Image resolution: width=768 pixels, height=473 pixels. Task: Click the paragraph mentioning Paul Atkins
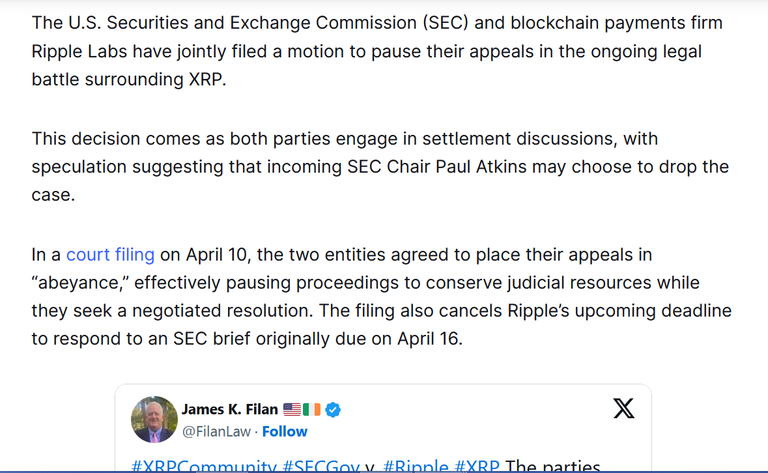point(380,166)
